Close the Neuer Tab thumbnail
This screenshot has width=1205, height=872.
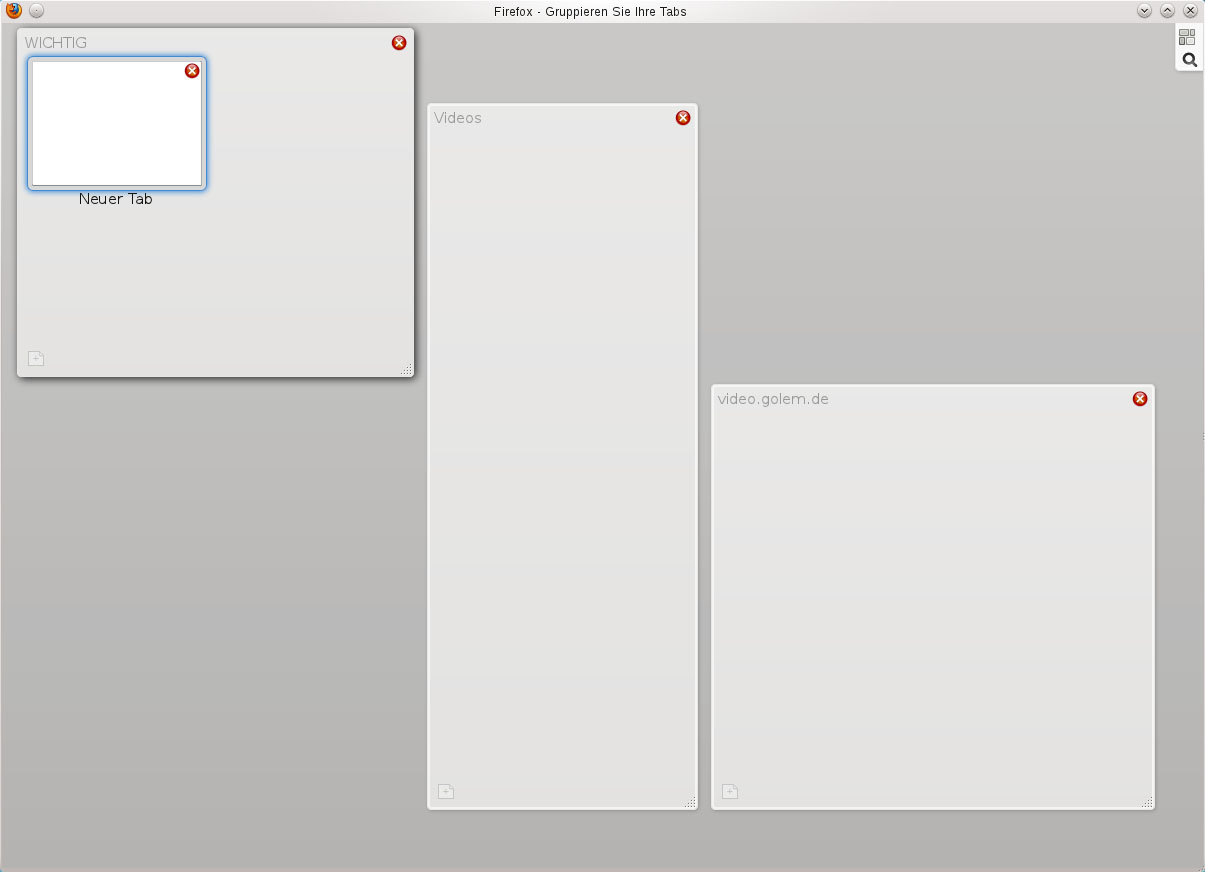[191, 71]
